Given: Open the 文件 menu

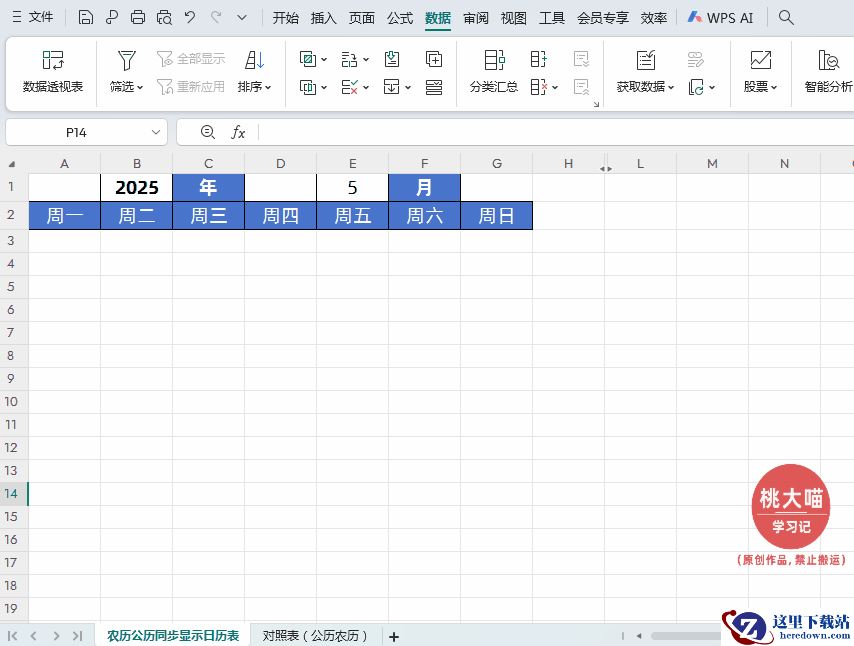Looking at the screenshot, I should (x=33, y=17).
